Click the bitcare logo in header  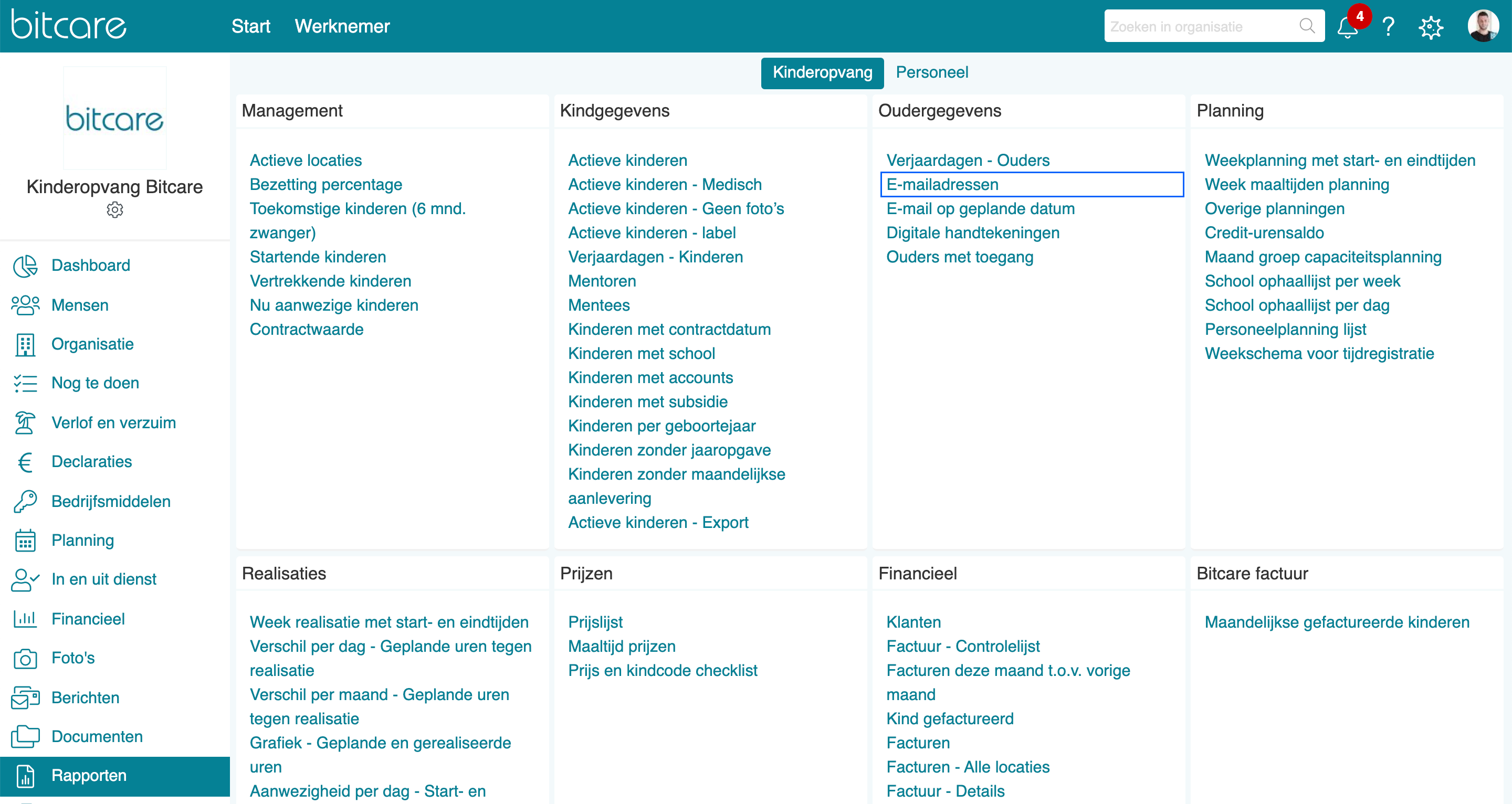coord(69,25)
